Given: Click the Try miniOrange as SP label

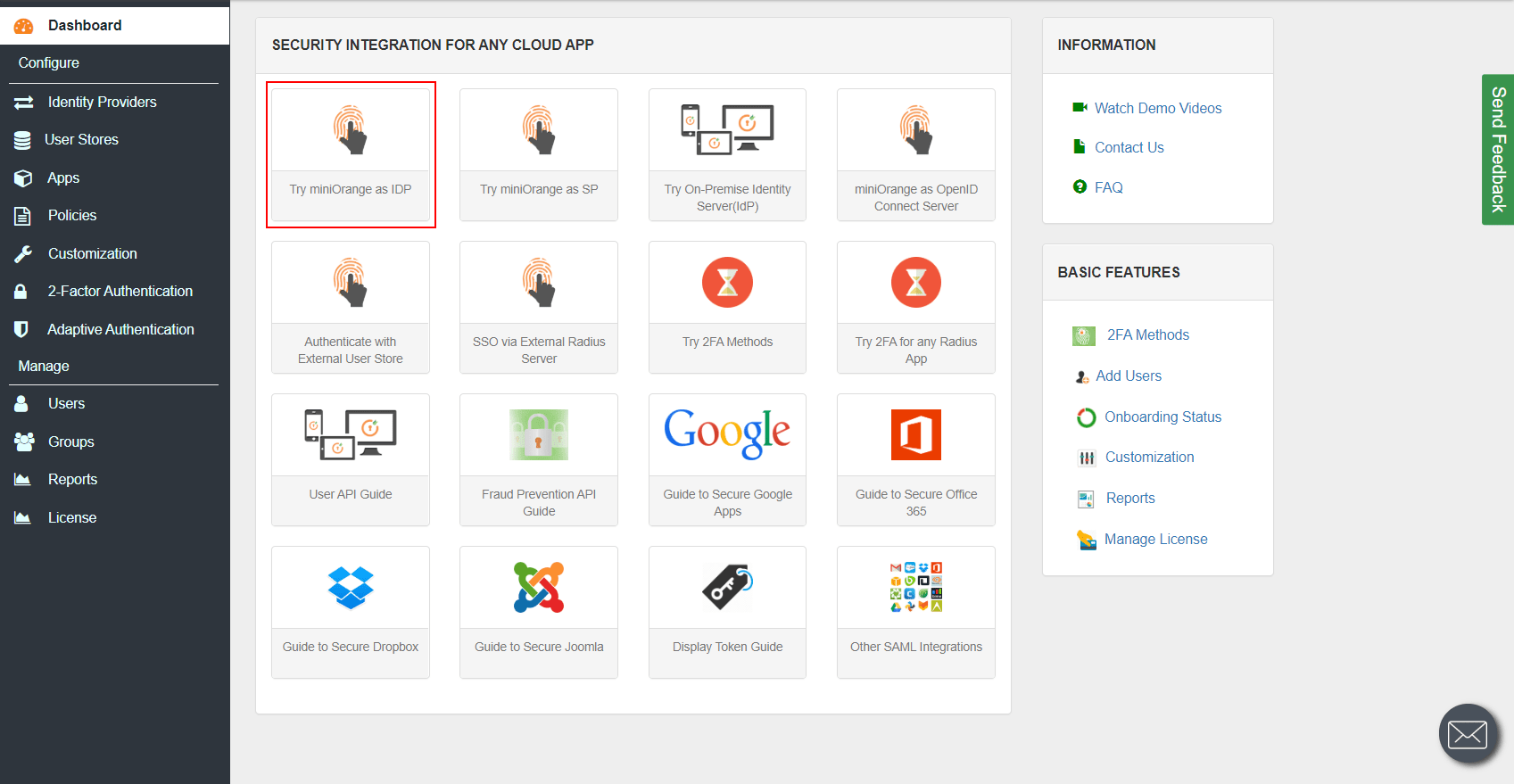Looking at the screenshot, I should tap(539, 189).
